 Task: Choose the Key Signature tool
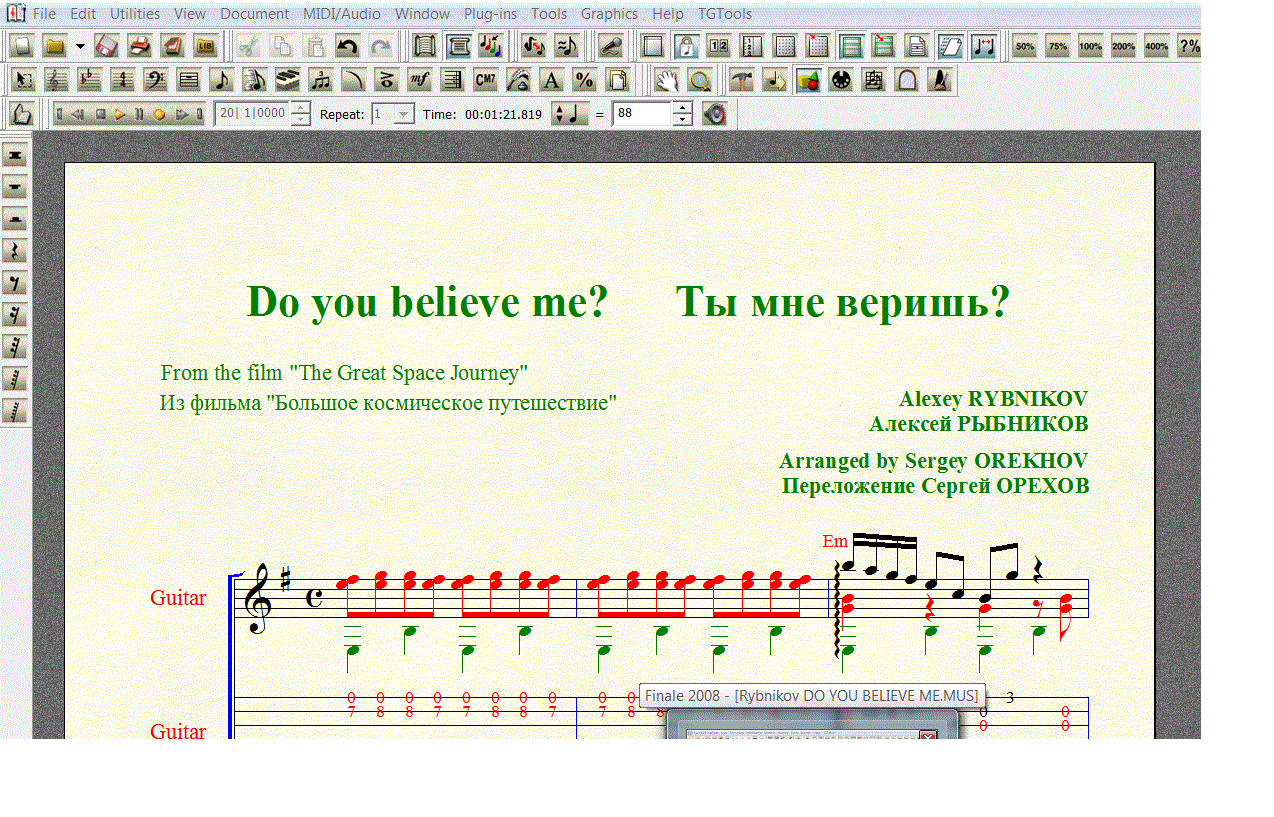click(x=90, y=80)
